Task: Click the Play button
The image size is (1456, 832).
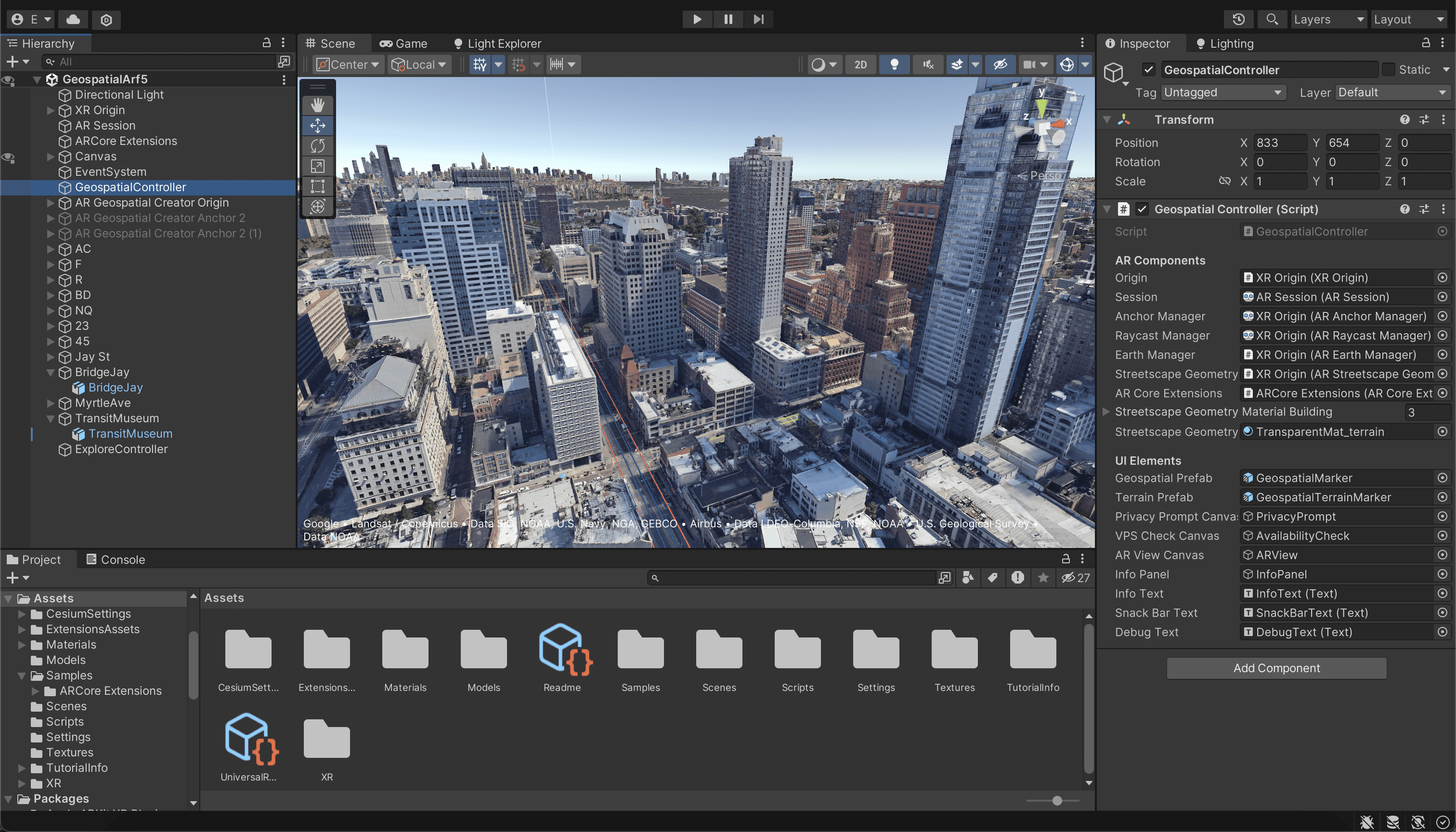Action: pyautogui.click(x=697, y=19)
